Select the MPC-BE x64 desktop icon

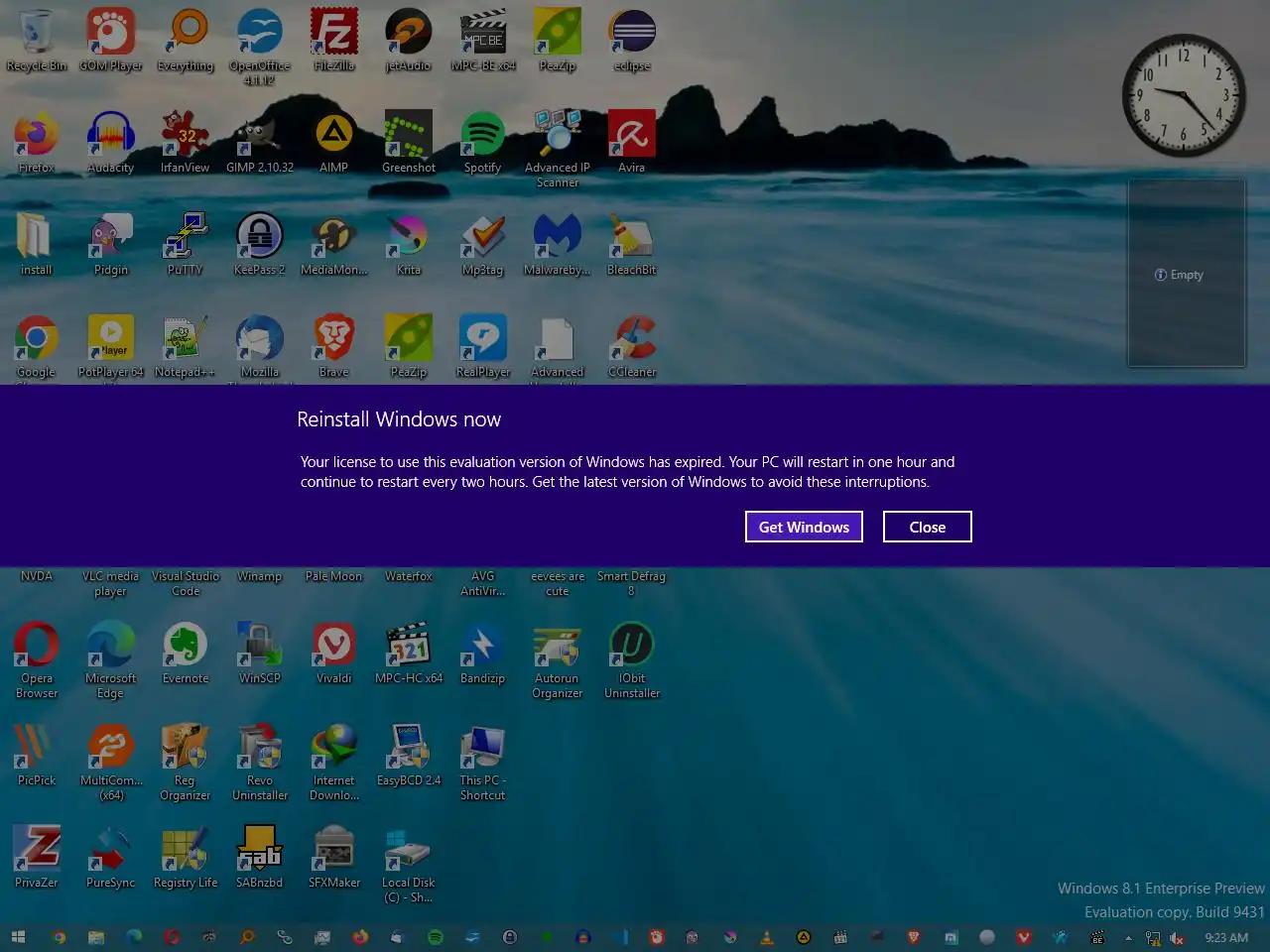(483, 40)
